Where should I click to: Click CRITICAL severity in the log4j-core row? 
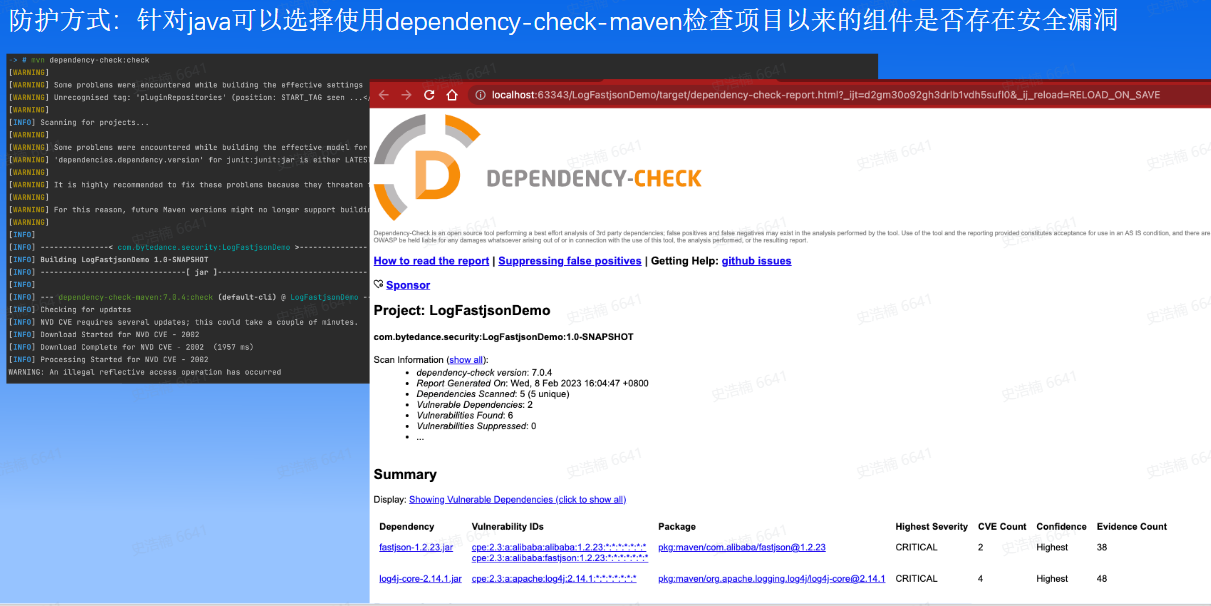[917, 578]
